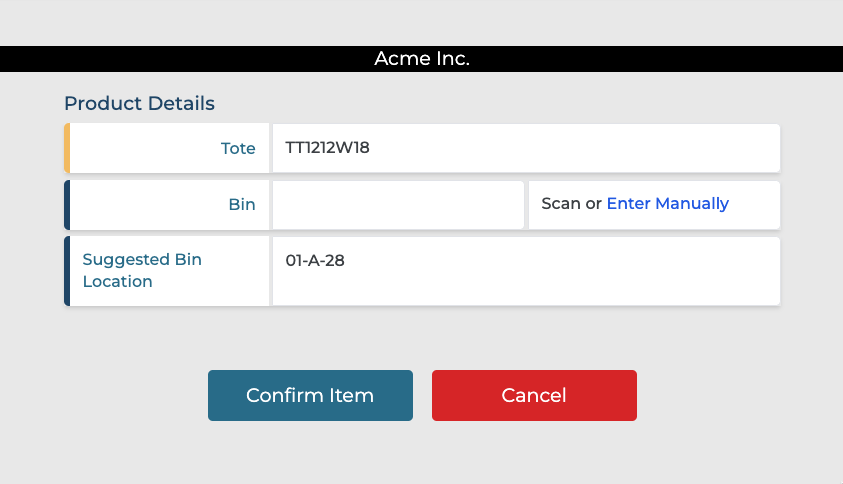Select the Tote value TT1212W18
This screenshot has width=843, height=484.
(x=328, y=148)
